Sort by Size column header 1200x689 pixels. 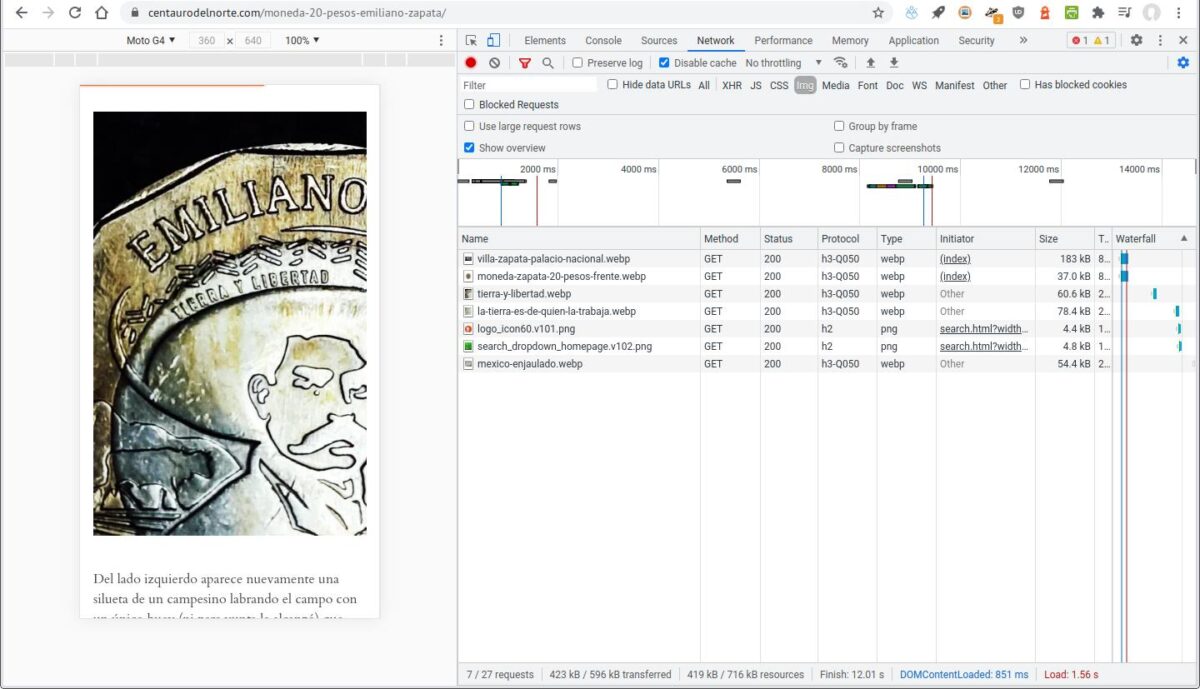(x=1064, y=239)
